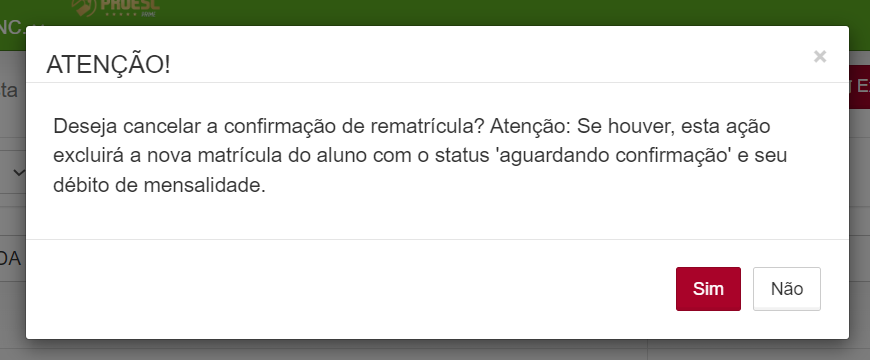Expand the chevron dropdown behind the dialog
This screenshot has width=870, height=360.
click(18, 173)
